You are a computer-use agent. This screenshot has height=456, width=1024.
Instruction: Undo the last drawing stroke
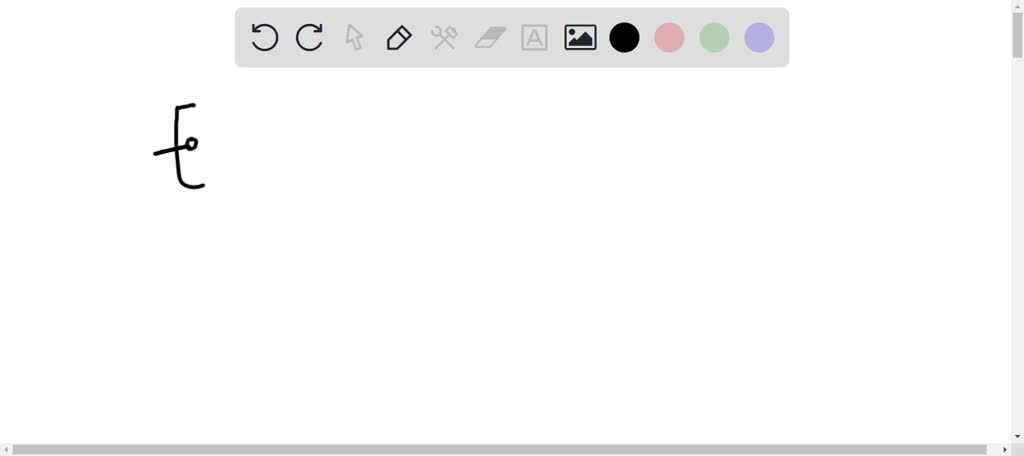click(264, 37)
